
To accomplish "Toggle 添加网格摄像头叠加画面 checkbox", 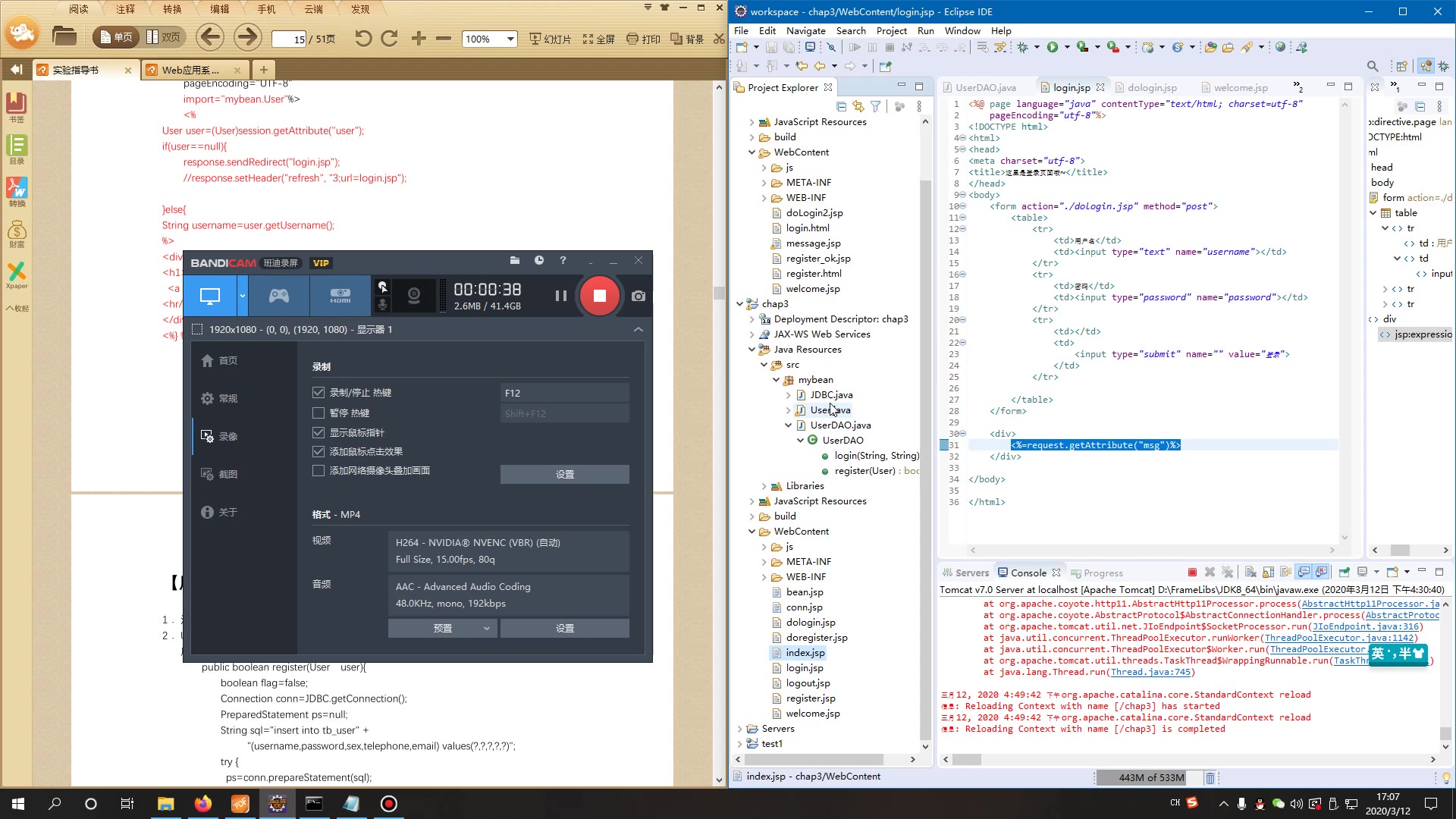I will click(318, 470).
